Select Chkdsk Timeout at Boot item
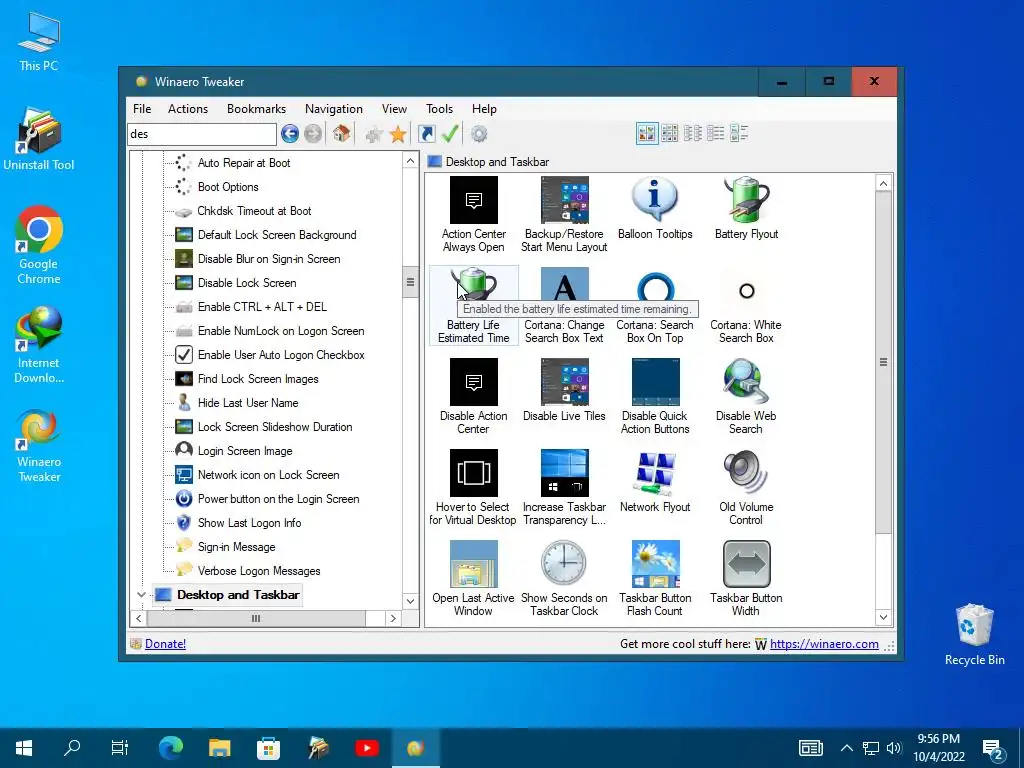This screenshot has height=768, width=1024. tap(254, 211)
